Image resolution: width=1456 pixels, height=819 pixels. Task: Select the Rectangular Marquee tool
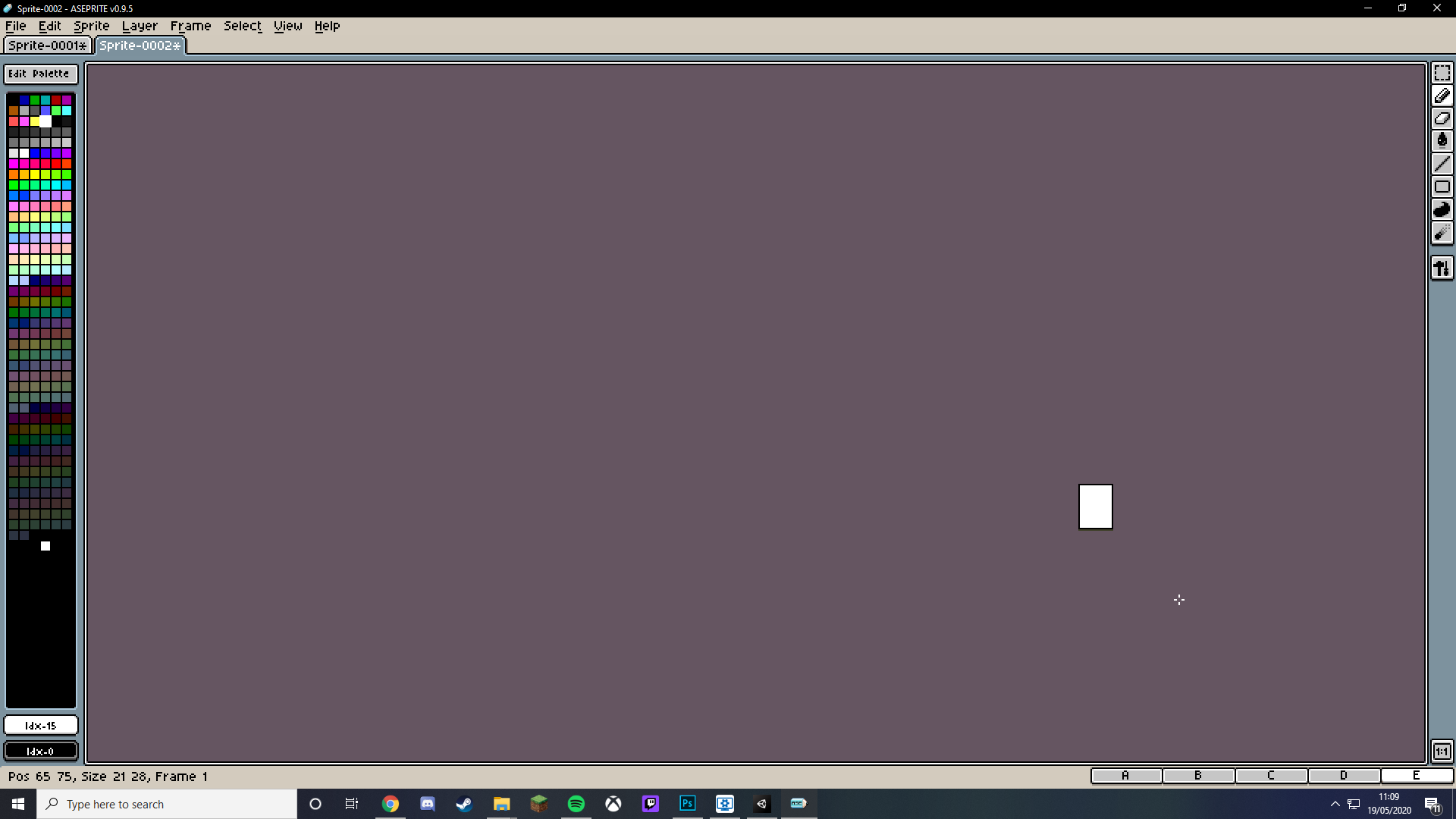pyautogui.click(x=1442, y=73)
